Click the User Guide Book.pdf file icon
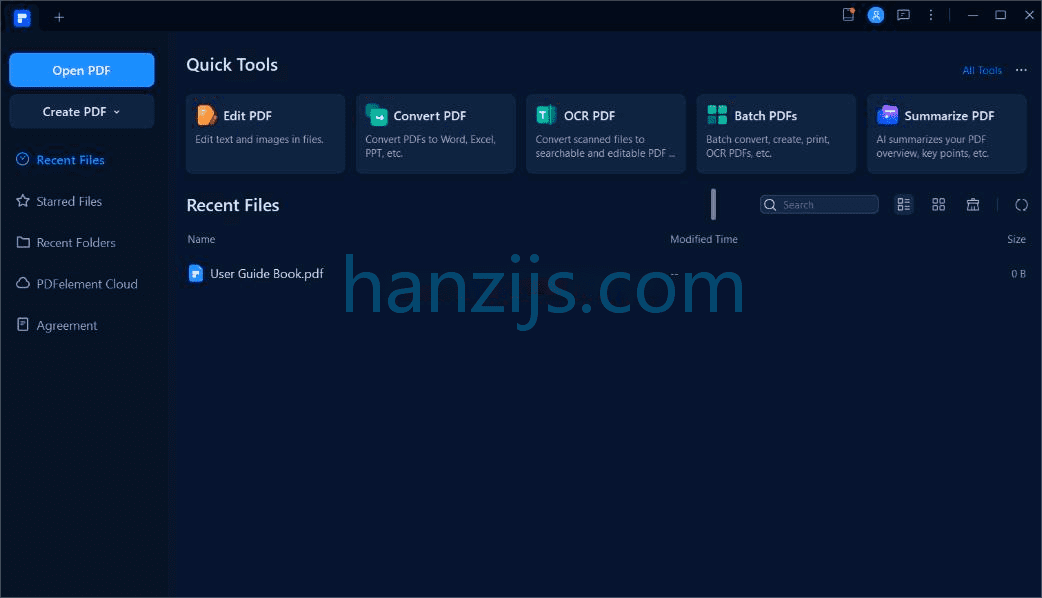Viewport: 1042px width, 598px height. pyautogui.click(x=196, y=274)
